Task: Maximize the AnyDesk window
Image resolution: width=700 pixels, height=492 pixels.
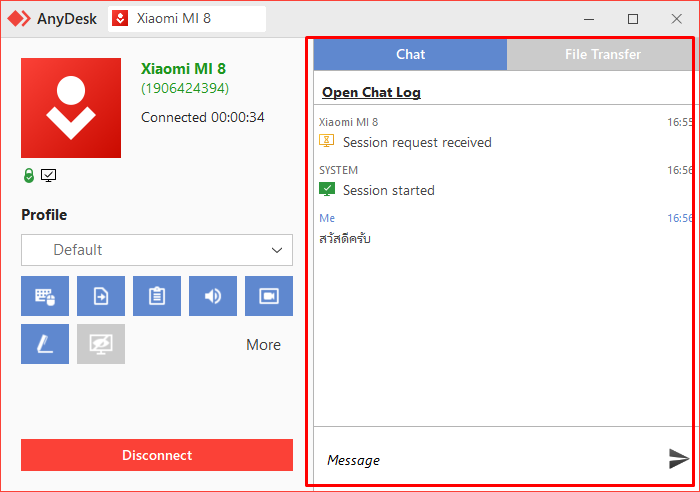Action: [633, 19]
